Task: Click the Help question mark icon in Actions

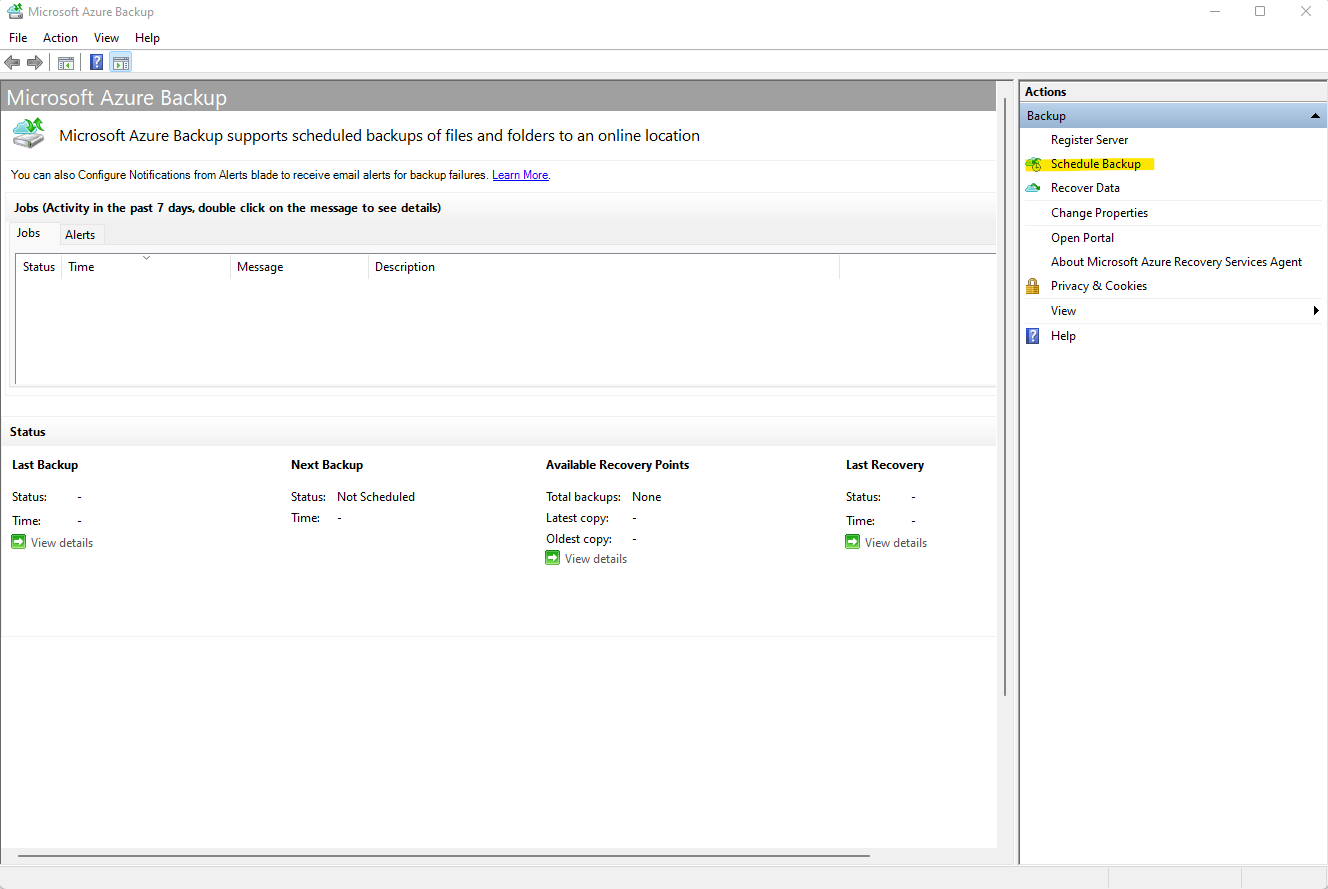Action: 1033,336
